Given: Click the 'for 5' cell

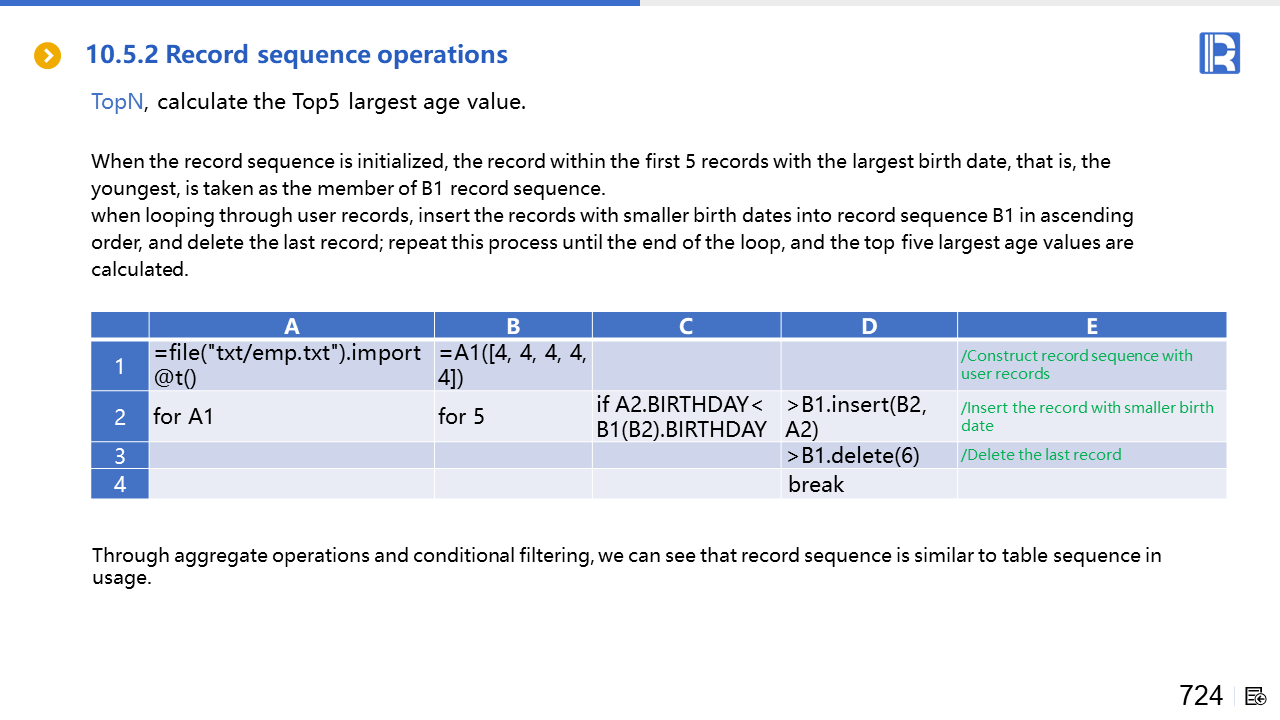Looking at the screenshot, I should (x=512, y=416).
